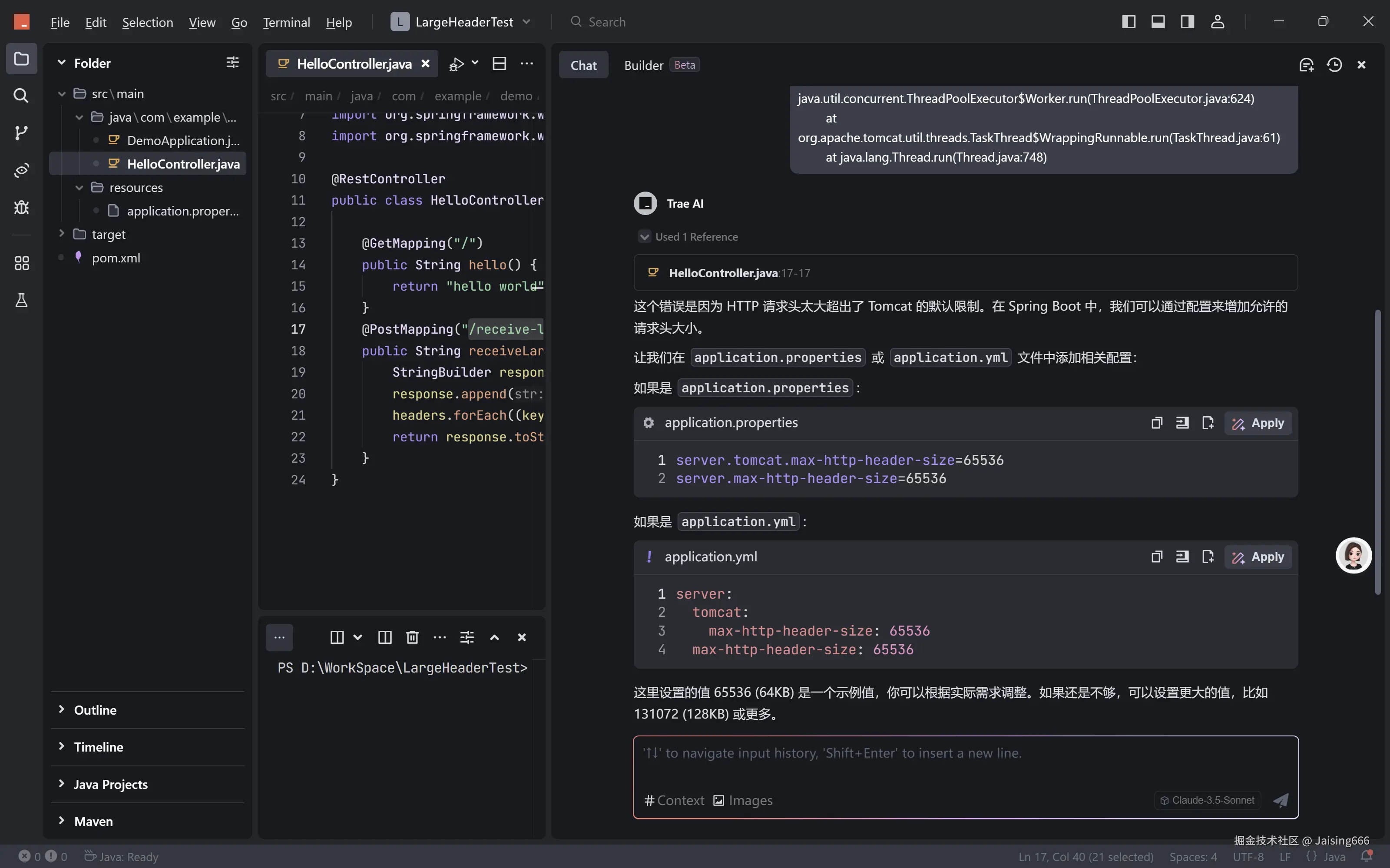Open the Run and Debug bug icon
The image size is (1390, 868).
point(21,207)
